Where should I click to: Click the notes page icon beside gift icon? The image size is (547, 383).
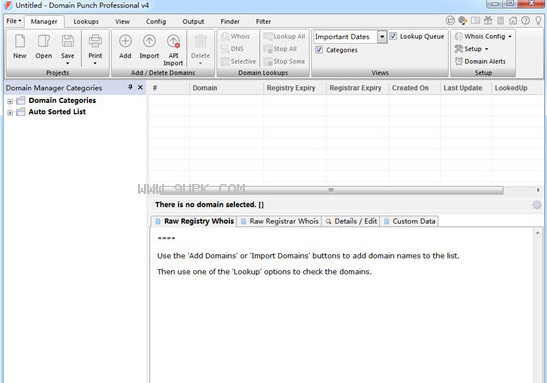pyautogui.click(x=500, y=21)
